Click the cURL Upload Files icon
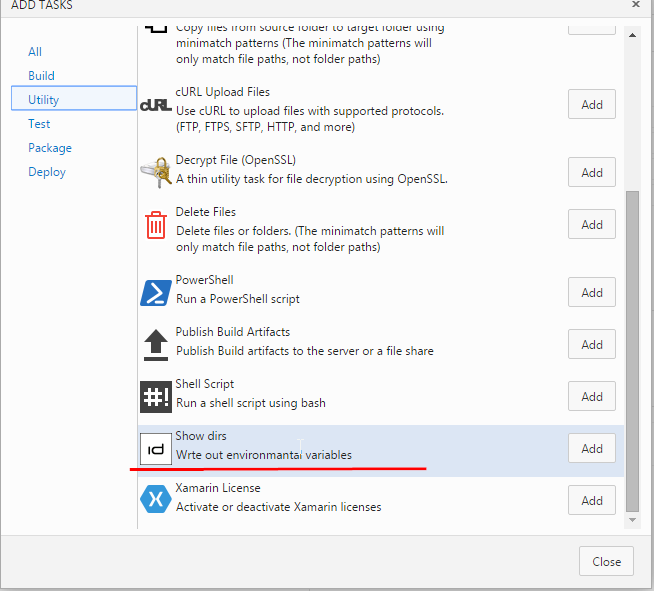Image resolution: width=654 pixels, height=591 pixels. coord(156,105)
